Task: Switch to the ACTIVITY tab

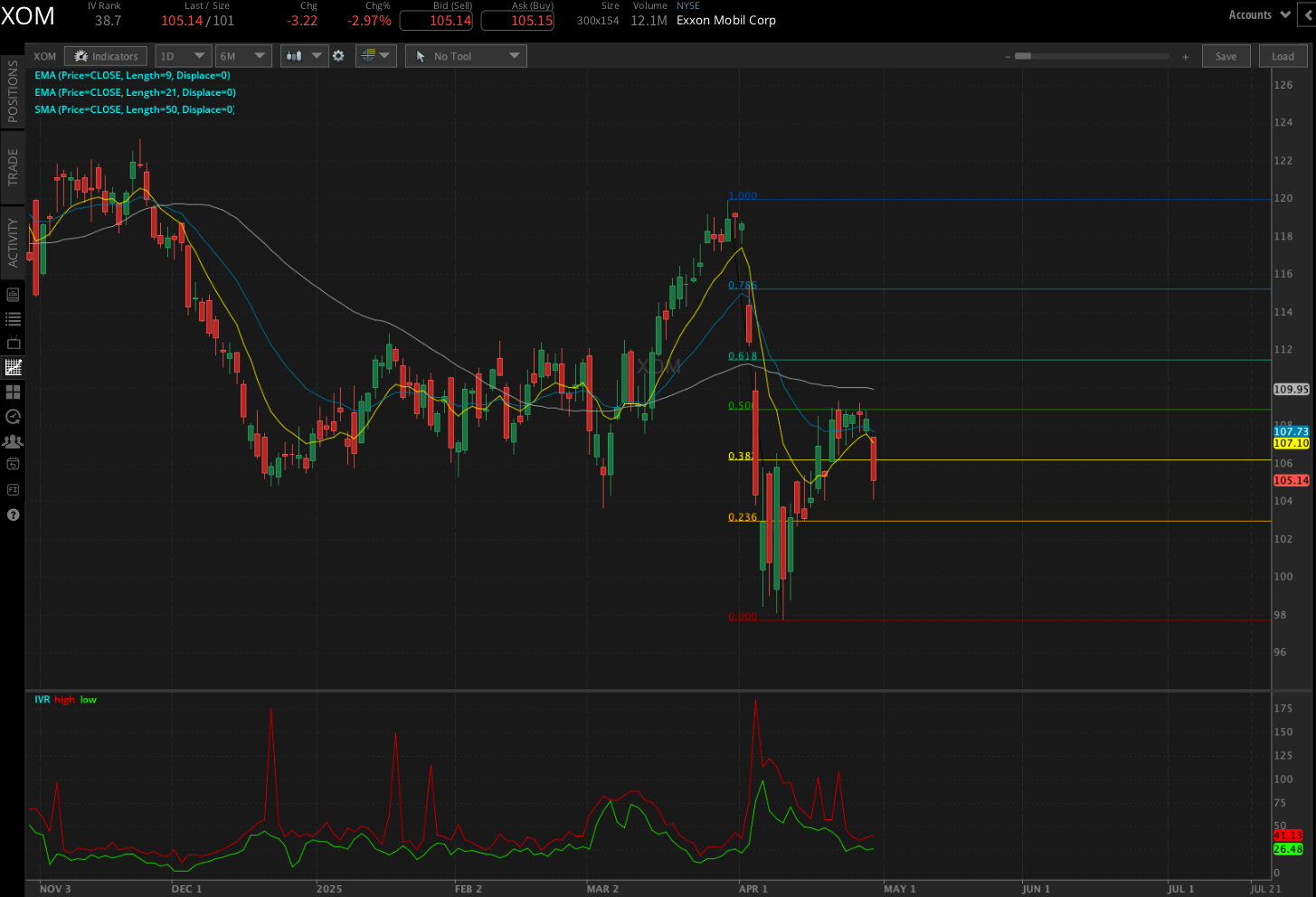Action: (x=13, y=242)
